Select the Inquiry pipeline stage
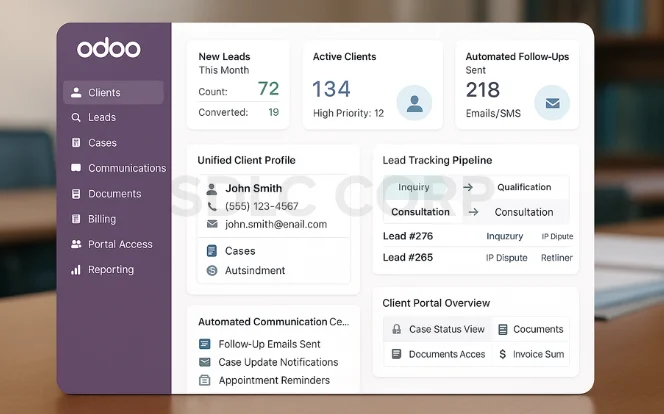Viewport: 664px width, 414px height. (414, 187)
